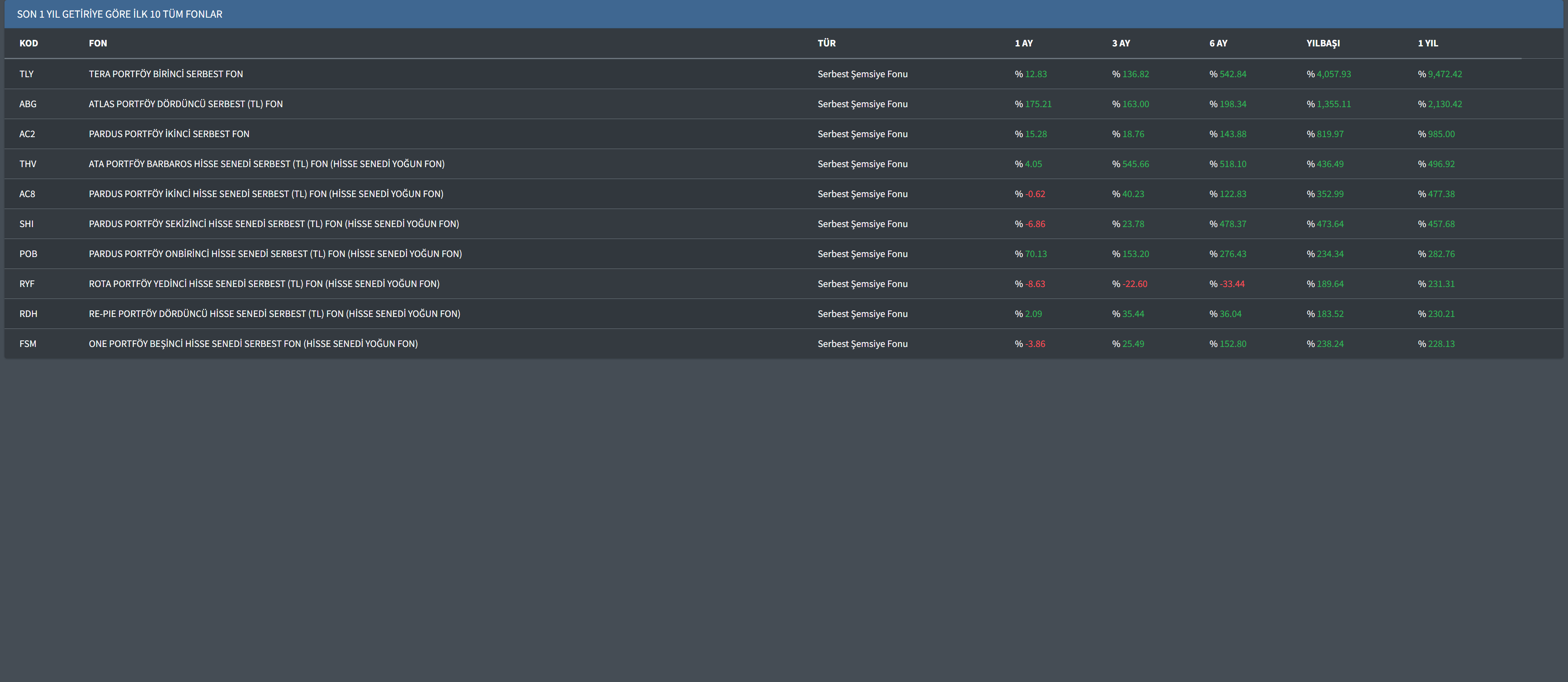Open ATLAS PORTFÖY DÖRDÜNCÜ SERBEST (TL) FON
Viewport: 1568px width, 682px height.
[x=186, y=104]
